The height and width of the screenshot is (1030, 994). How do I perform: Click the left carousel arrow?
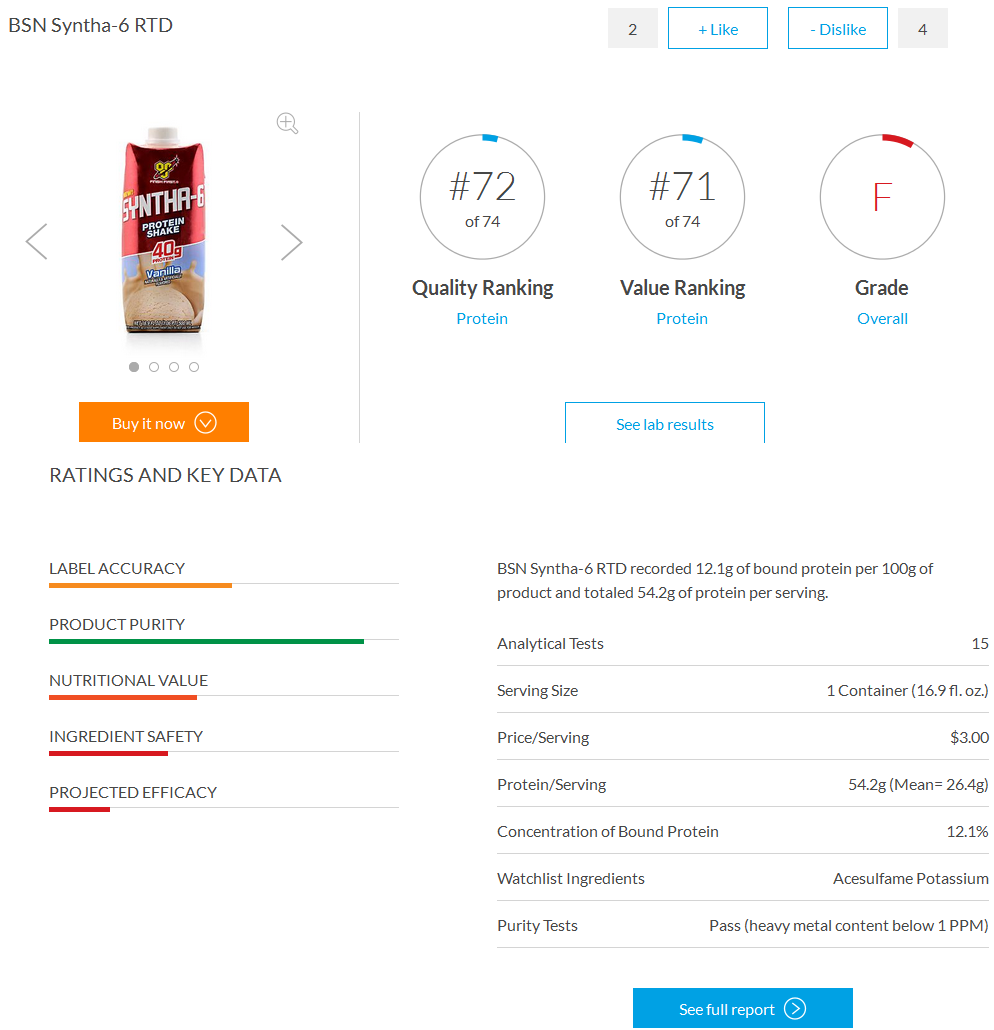point(37,241)
